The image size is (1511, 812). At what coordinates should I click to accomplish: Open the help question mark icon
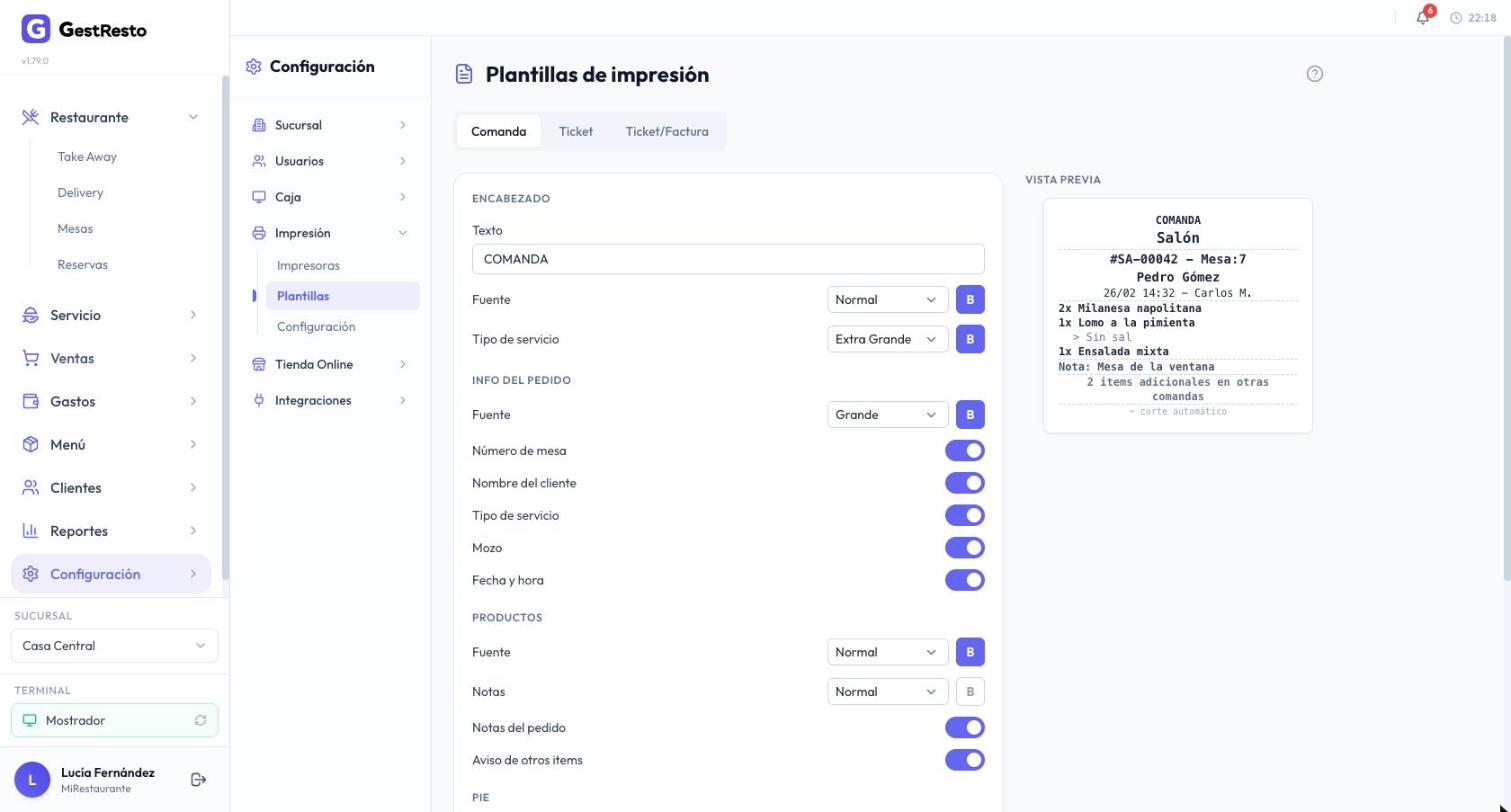[x=1315, y=74]
